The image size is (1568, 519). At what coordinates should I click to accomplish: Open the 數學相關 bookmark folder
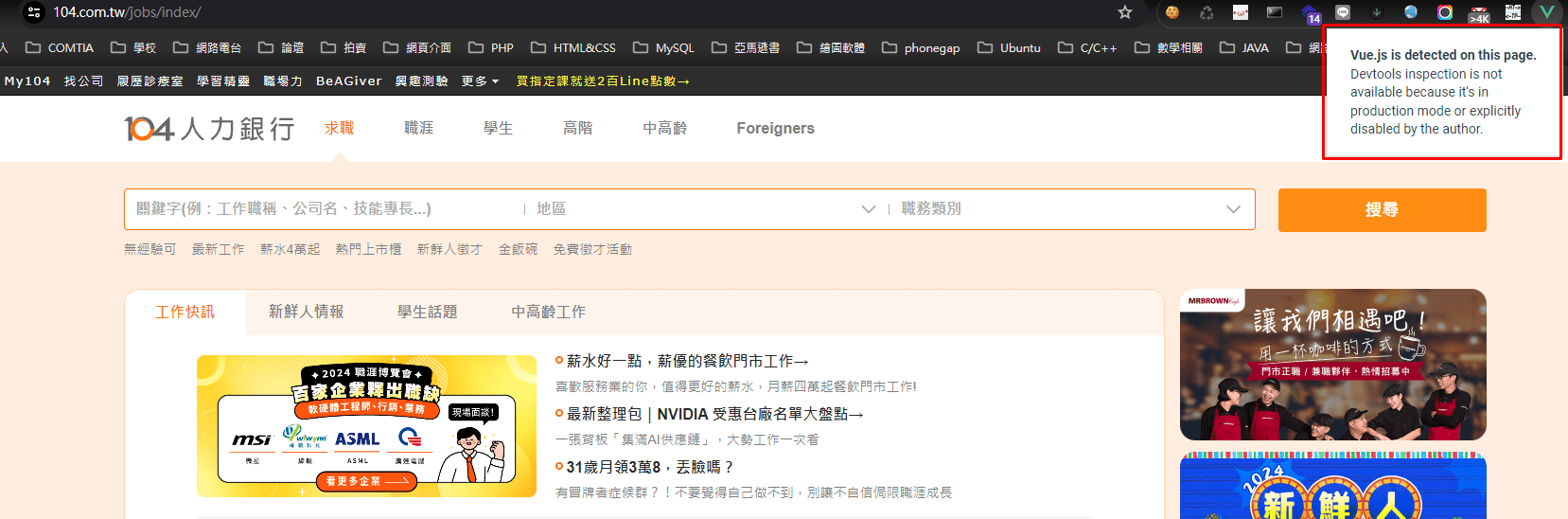click(x=1169, y=47)
